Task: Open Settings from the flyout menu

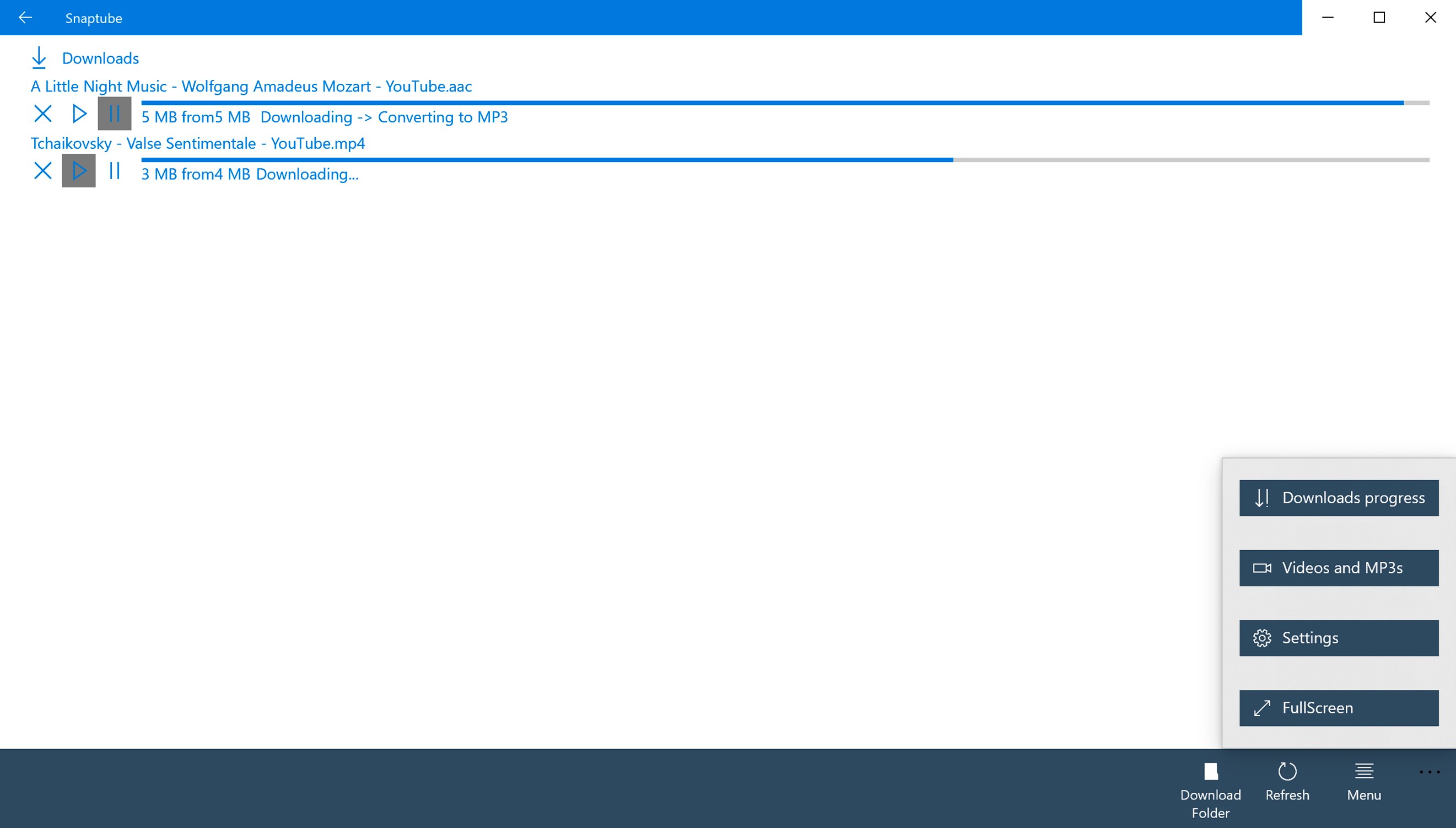Action: point(1339,637)
